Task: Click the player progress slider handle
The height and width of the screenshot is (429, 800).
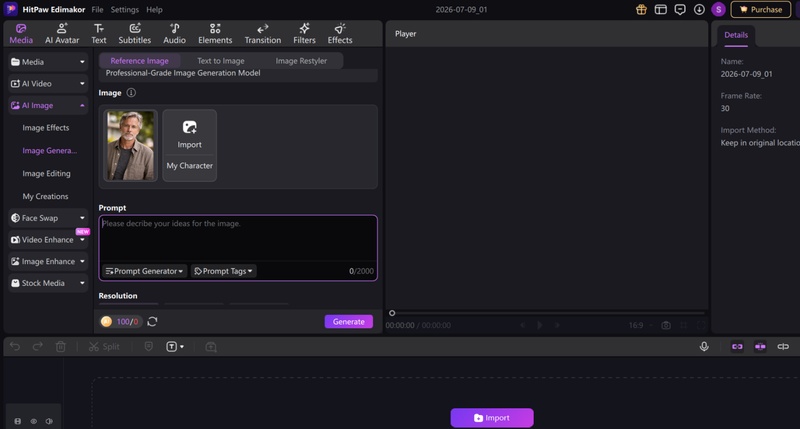Action: tap(392, 313)
